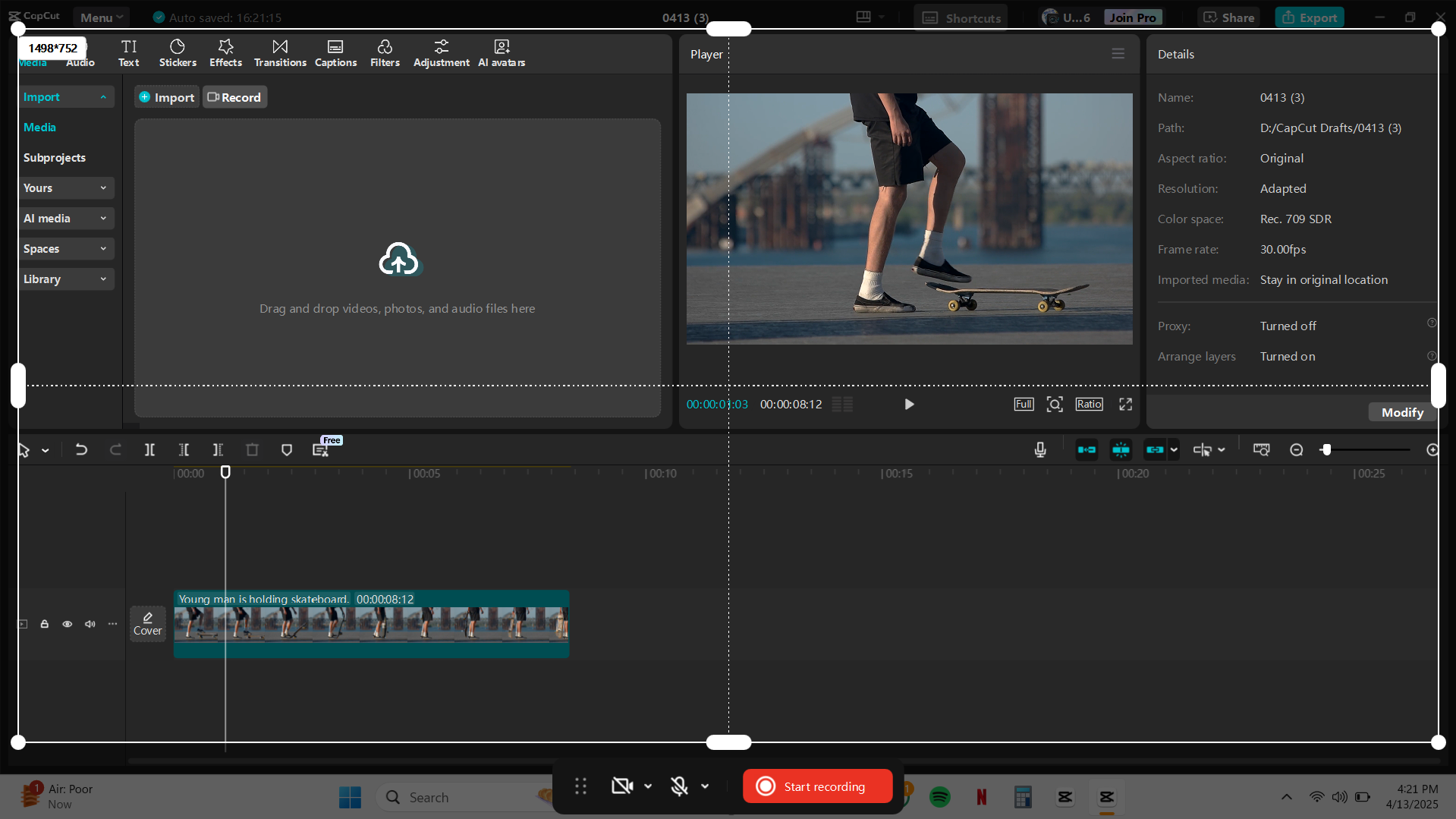Viewport: 1456px width, 819px height.
Task: Hide the skateboard video track with the eye icon
Action: click(x=67, y=623)
